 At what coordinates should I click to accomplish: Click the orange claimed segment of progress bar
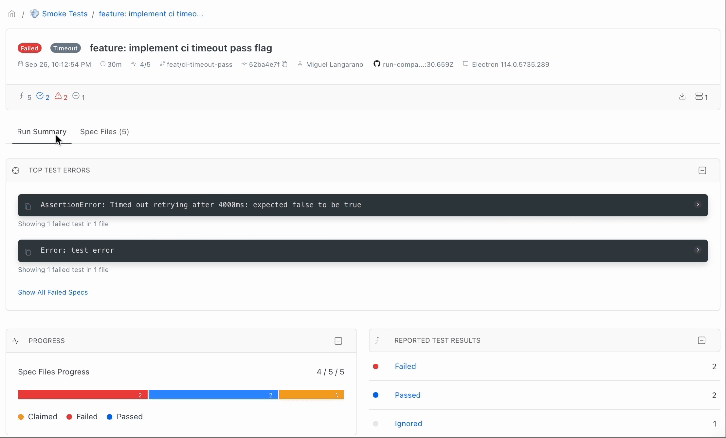point(312,394)
